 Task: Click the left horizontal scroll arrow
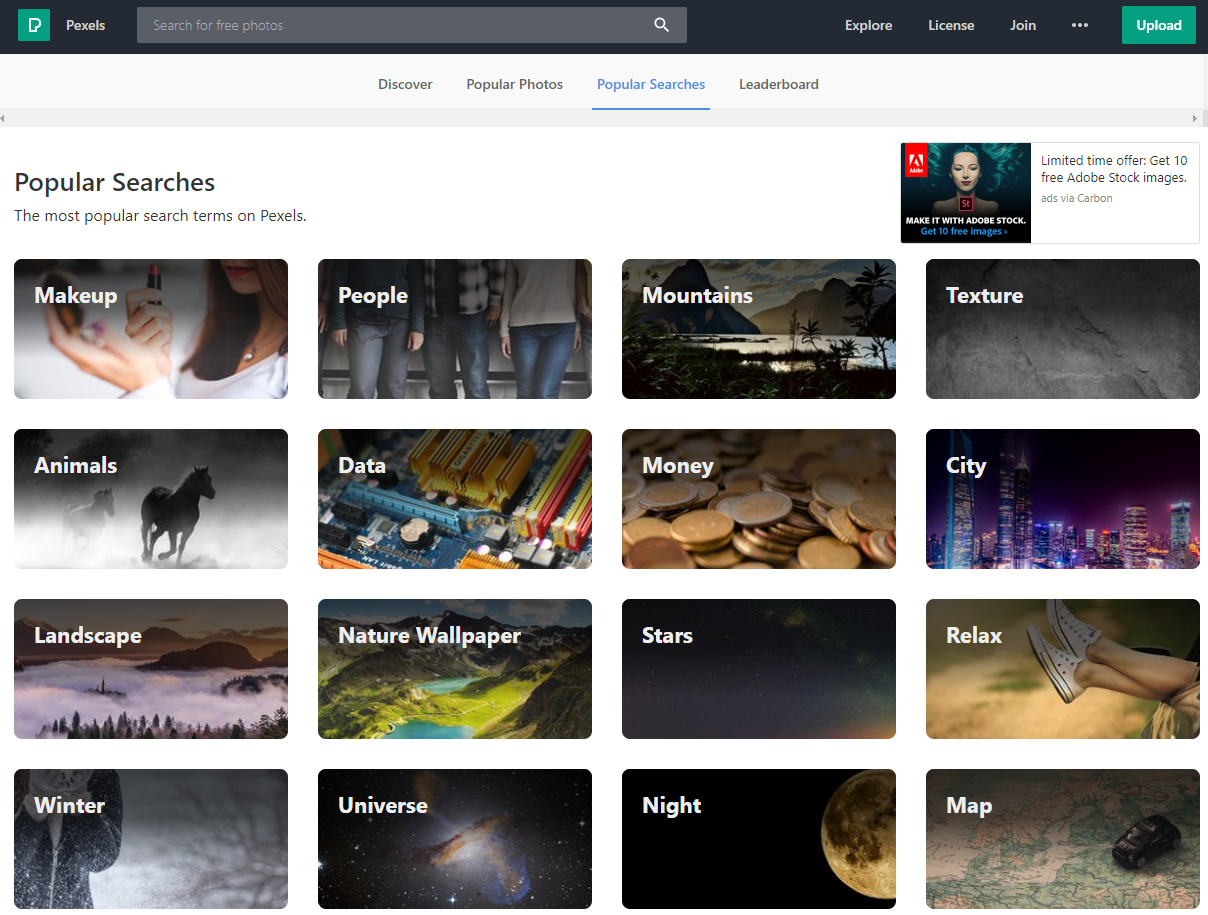(x=3, y=118)
